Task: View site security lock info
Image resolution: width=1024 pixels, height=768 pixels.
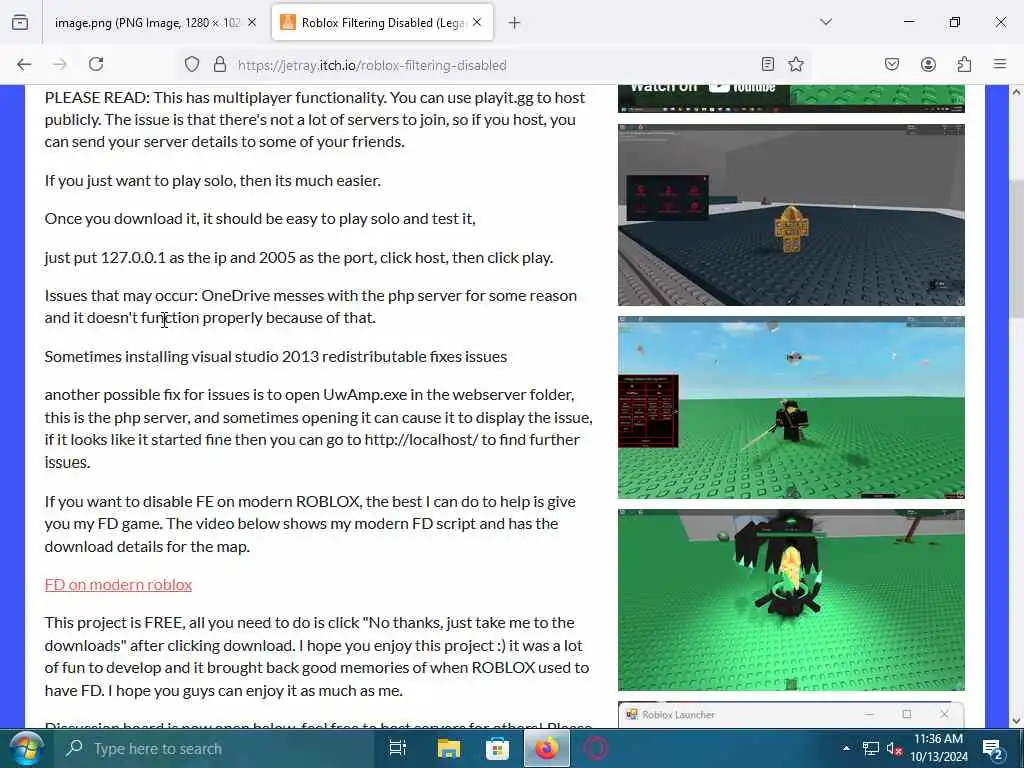Action: [220, 65]
